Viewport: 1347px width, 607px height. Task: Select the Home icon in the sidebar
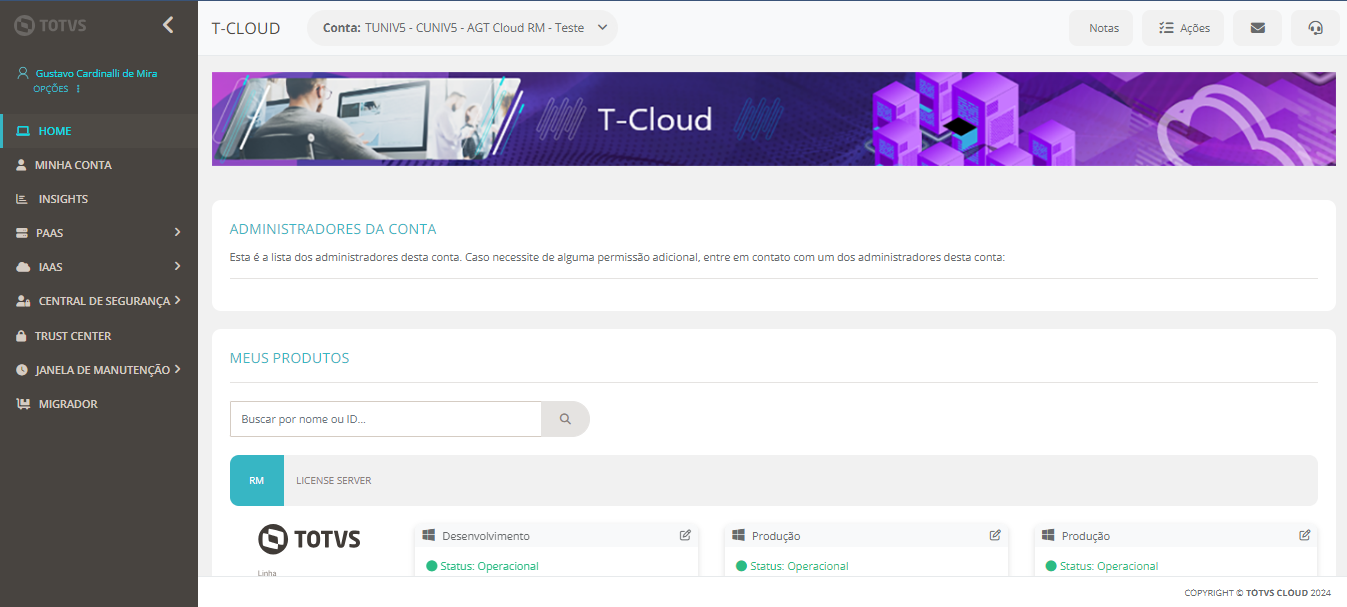(22, 130)
